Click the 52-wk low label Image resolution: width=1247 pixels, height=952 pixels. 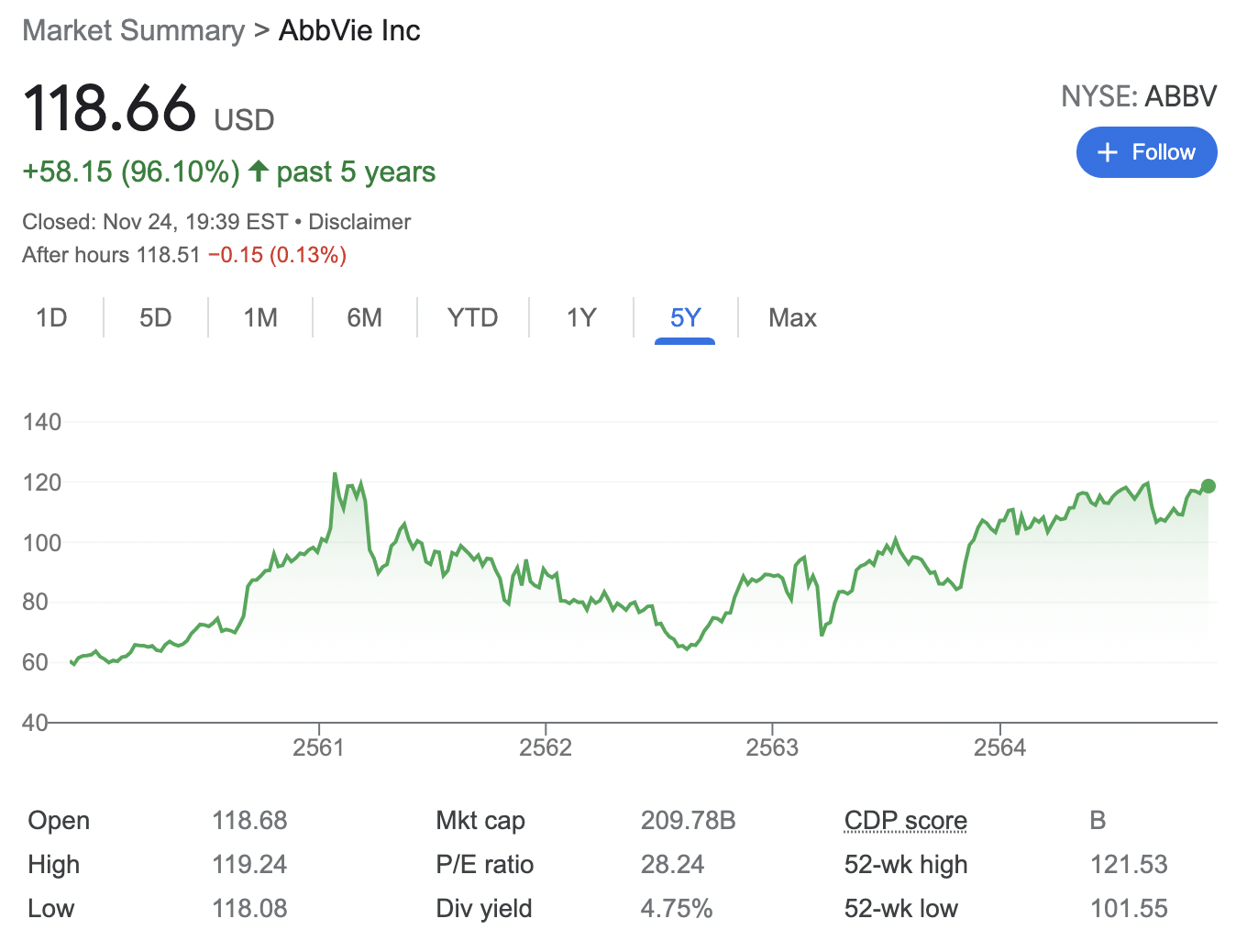[x=901, y=908]
